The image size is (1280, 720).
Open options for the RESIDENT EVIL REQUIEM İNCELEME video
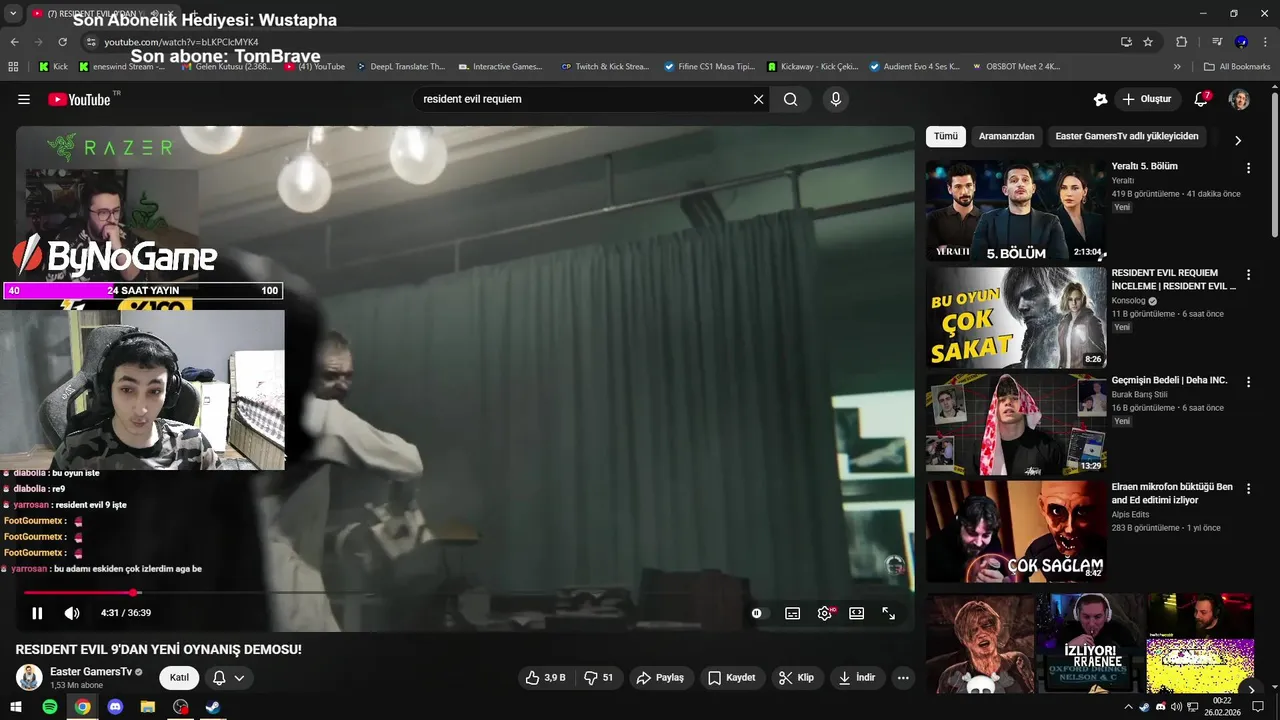click(x=1248, y=275)
